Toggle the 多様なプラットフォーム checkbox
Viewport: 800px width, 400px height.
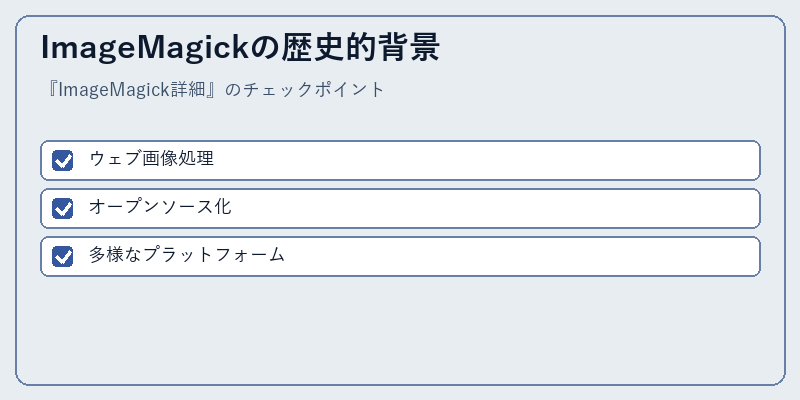[62, 256]
